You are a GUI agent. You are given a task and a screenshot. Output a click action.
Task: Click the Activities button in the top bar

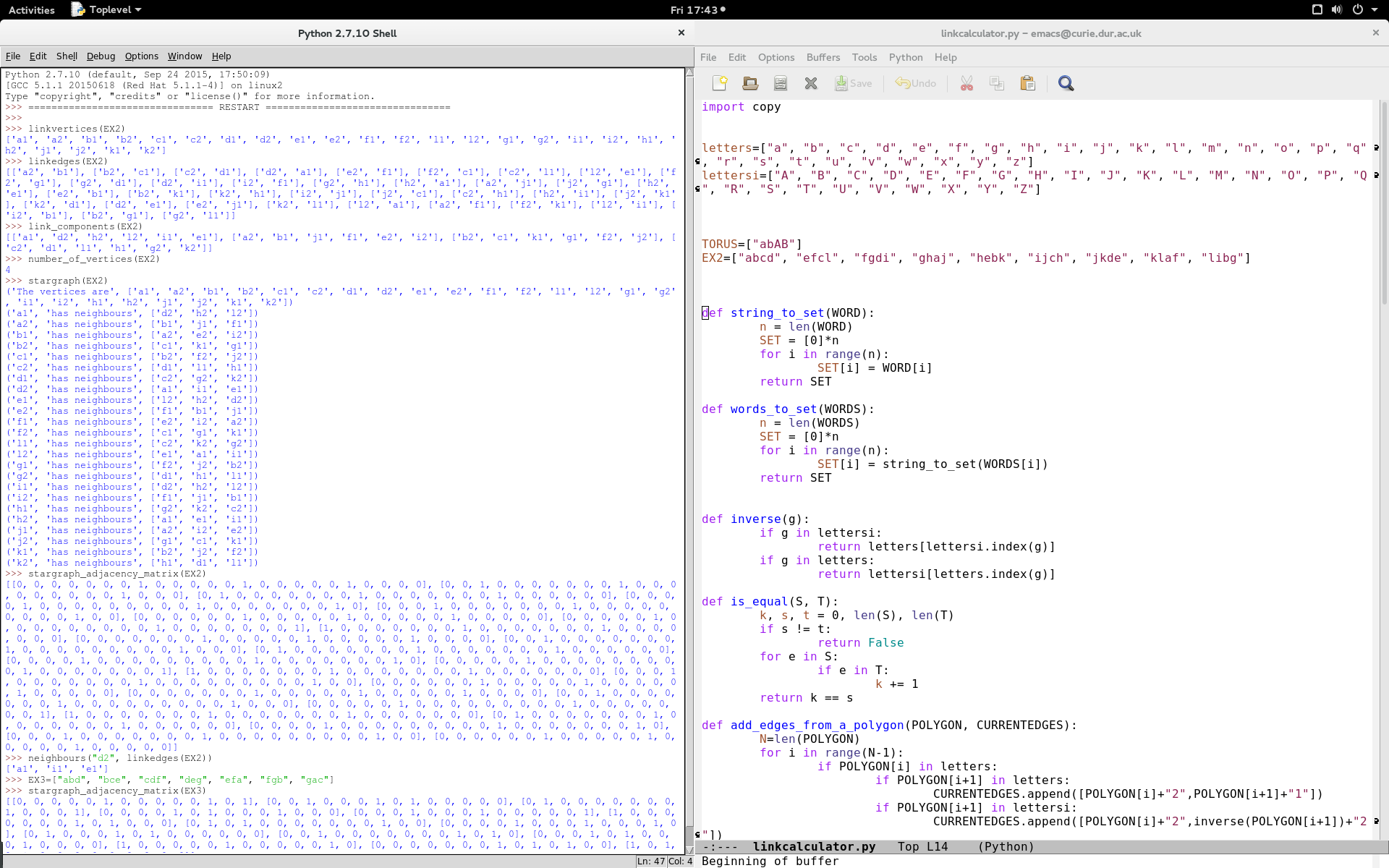click(31, 9)
